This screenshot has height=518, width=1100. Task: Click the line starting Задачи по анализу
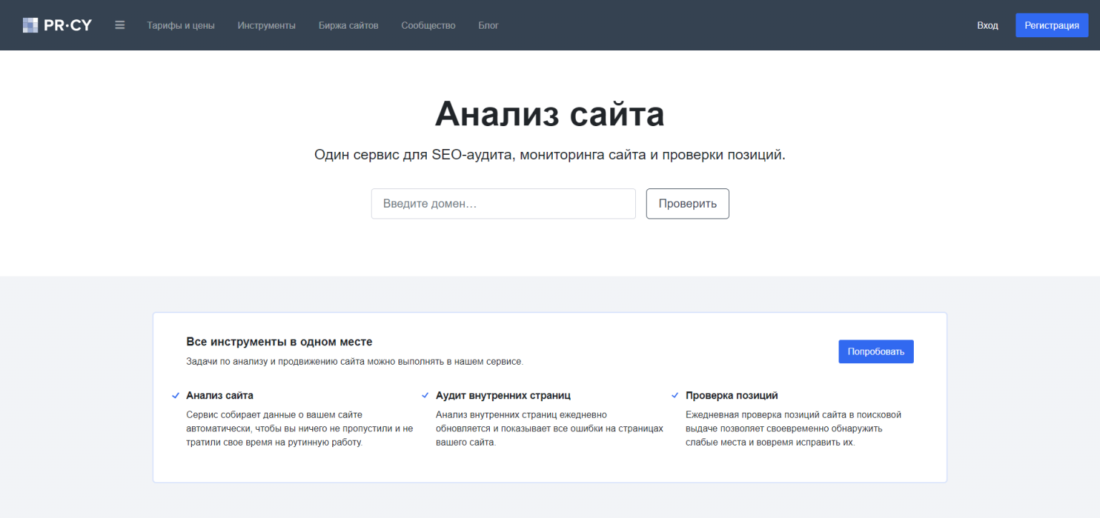point(354,362)
